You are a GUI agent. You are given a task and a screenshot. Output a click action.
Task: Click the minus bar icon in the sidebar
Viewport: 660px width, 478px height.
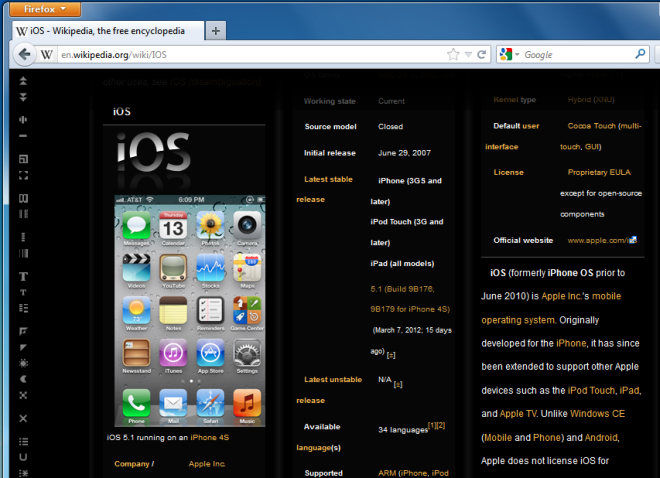pos(23,136)
